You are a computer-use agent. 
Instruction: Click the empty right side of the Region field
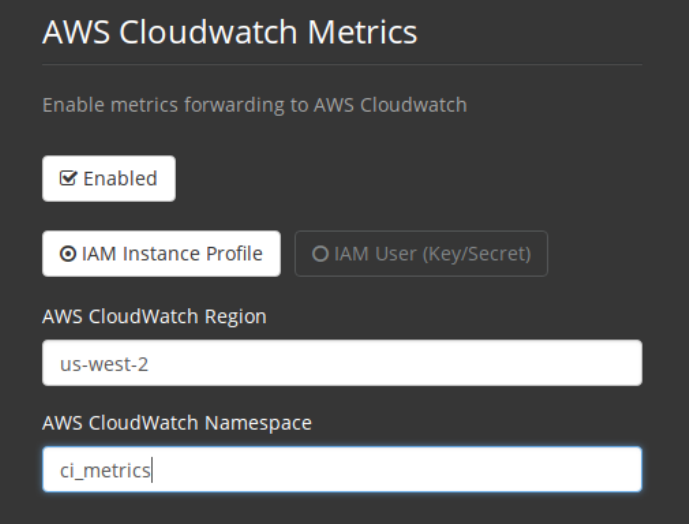click(520, 363)
